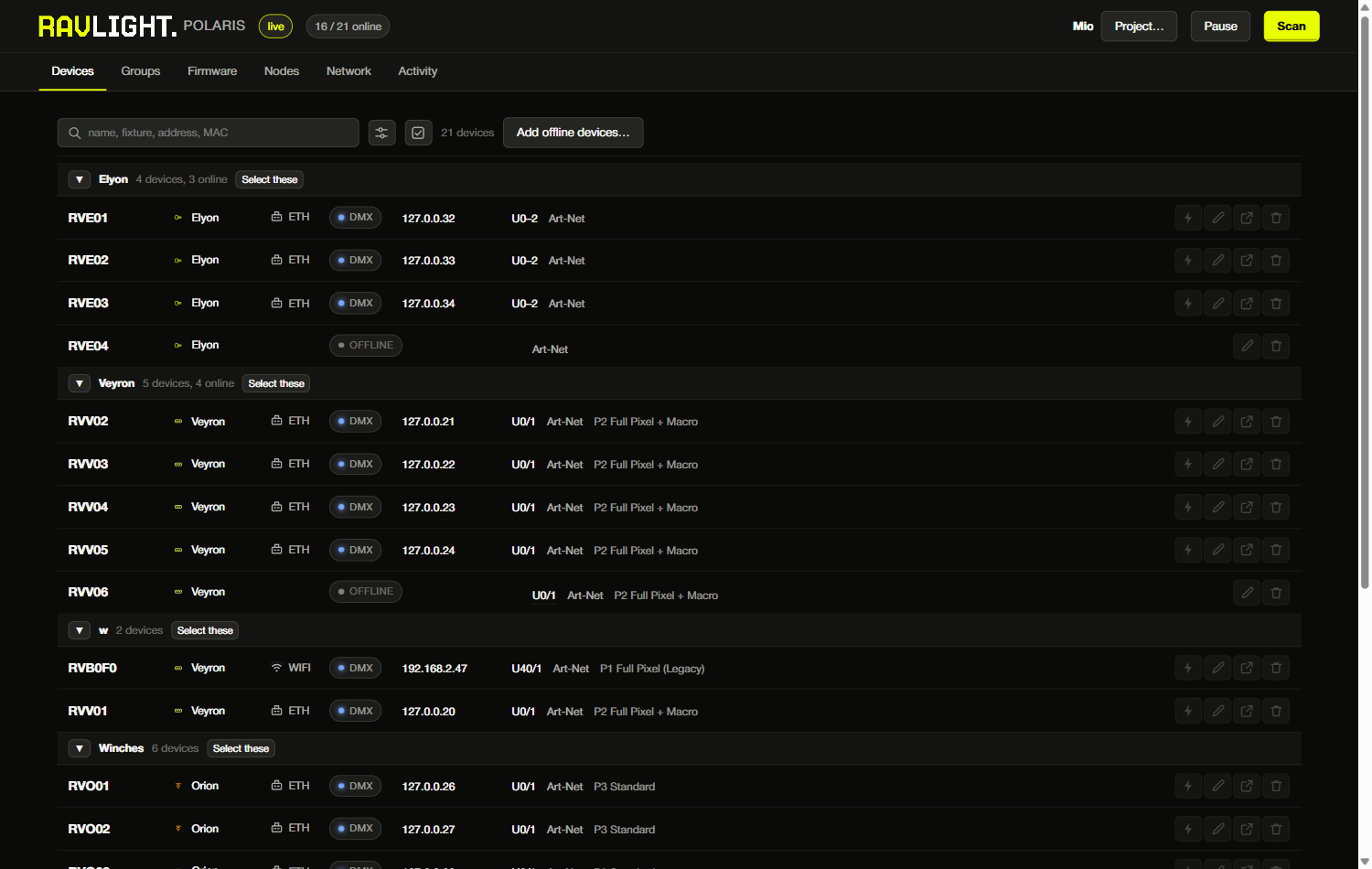
Task: Delete offline device RVV06
Action: [x=1276, y=593]
